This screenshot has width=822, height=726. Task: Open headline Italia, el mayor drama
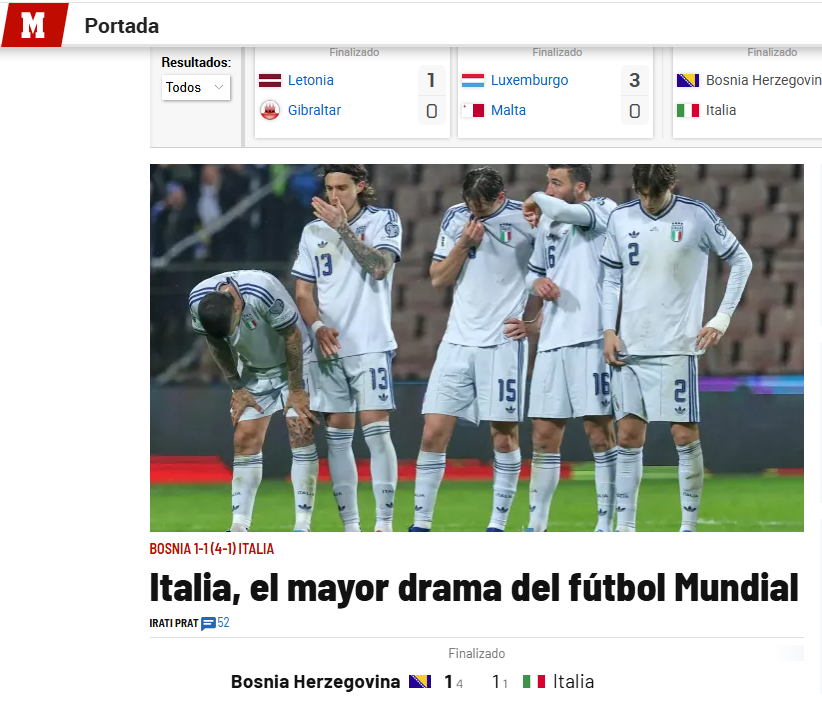click(474, 588)
